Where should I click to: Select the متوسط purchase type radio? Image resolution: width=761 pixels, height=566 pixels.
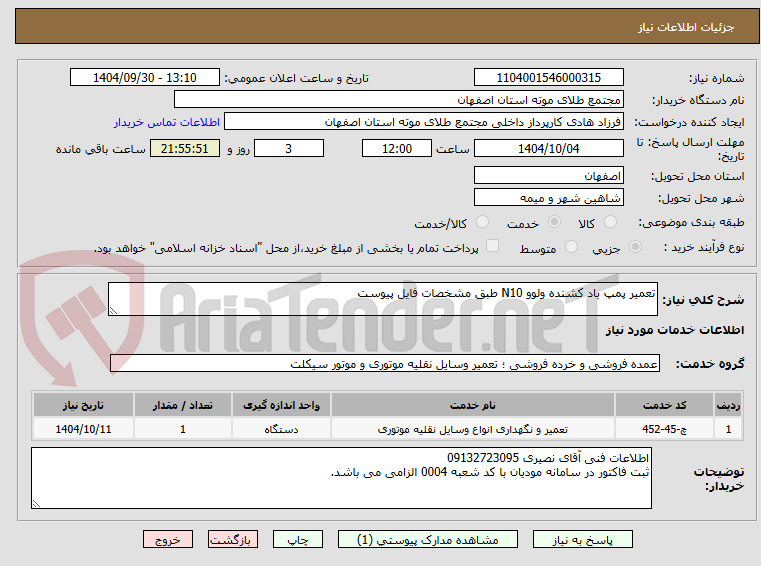[x=571, y=247]
